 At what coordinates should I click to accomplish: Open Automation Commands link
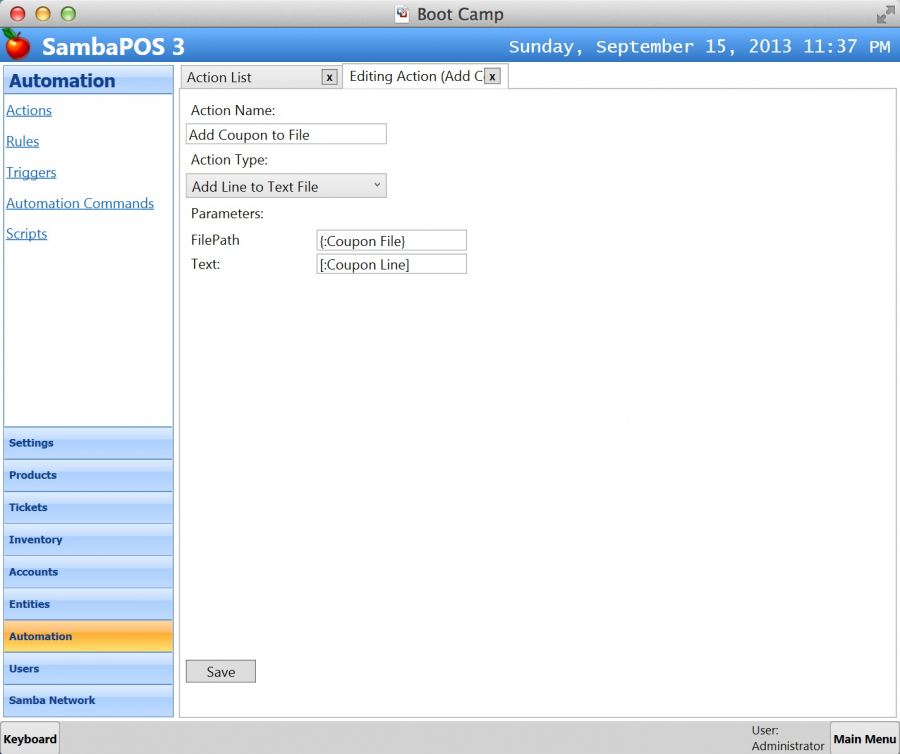pyautogui.click(x=80, y=203)
